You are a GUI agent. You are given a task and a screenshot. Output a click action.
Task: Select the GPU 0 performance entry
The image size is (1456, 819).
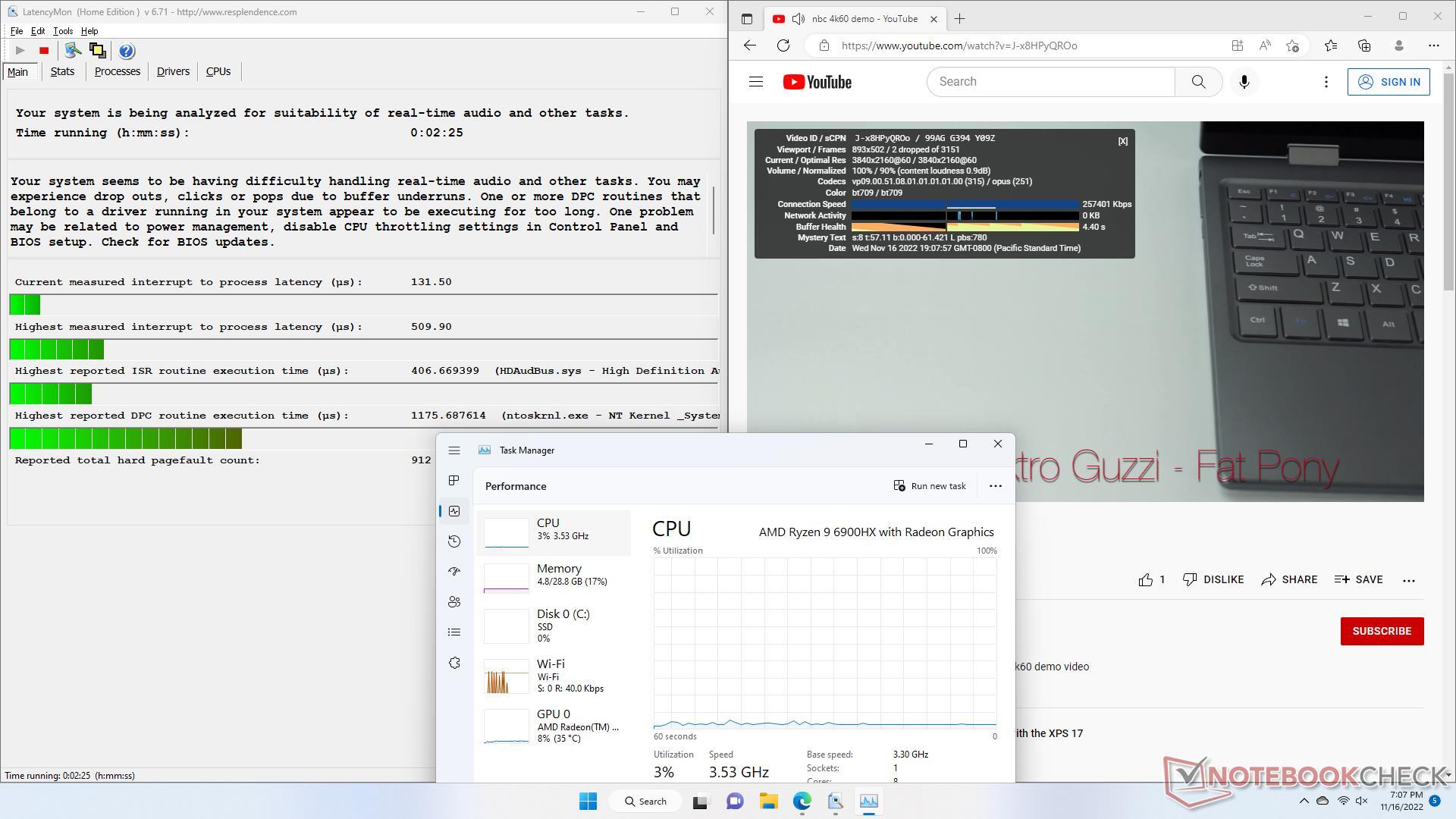click(x=554, y=726)
